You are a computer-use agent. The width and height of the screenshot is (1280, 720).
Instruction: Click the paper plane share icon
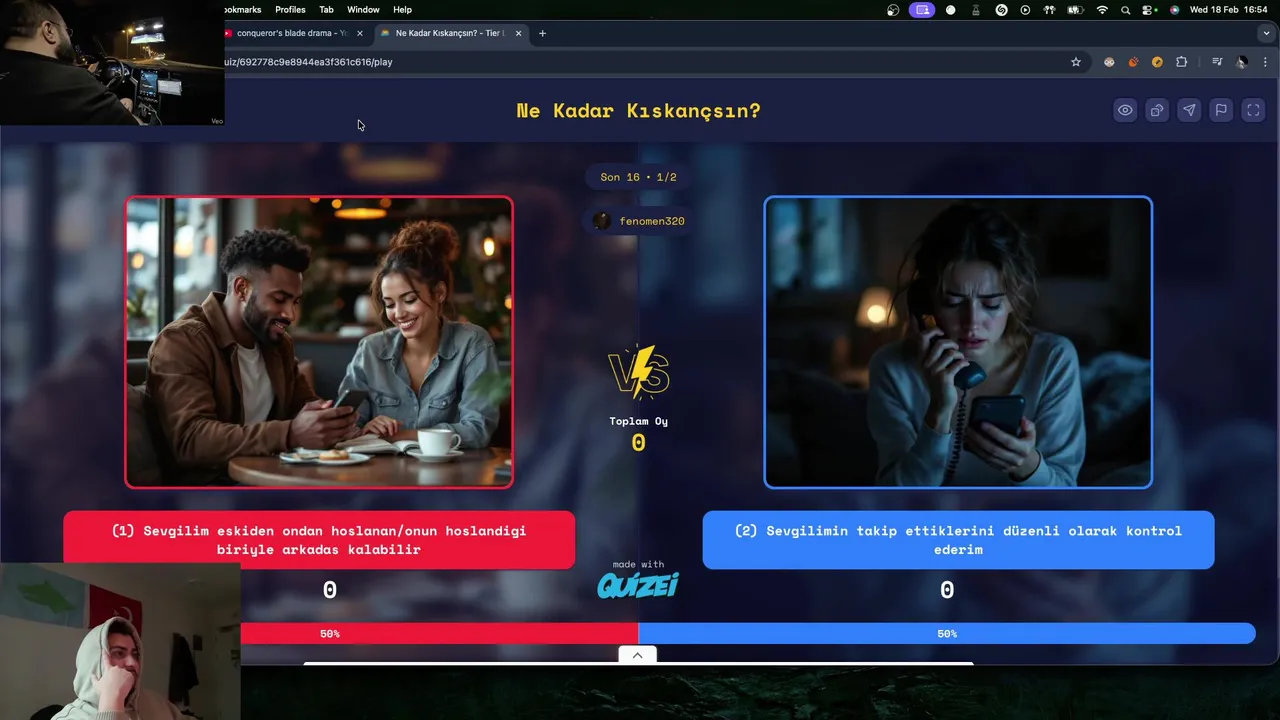[1189, 111]
